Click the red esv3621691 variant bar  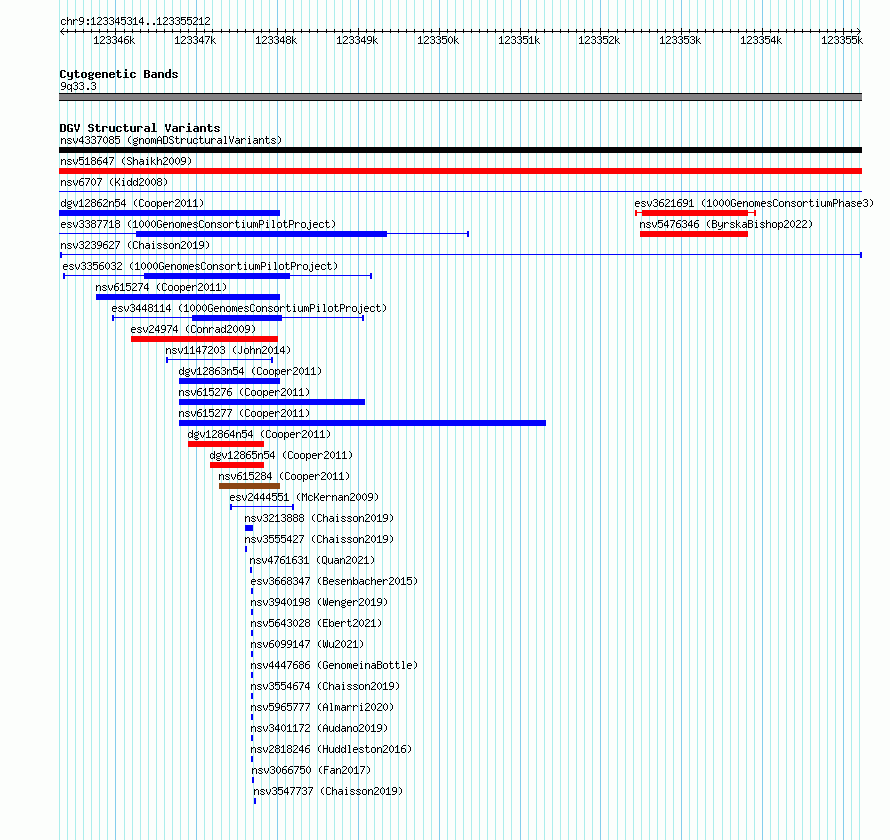695,213
